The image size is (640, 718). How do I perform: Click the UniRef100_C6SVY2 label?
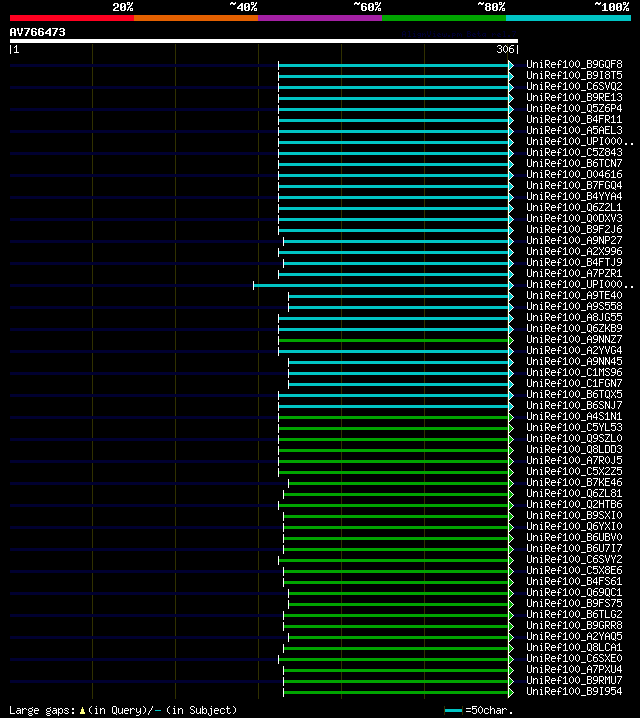pyautogui.click(x=574, y=559)
